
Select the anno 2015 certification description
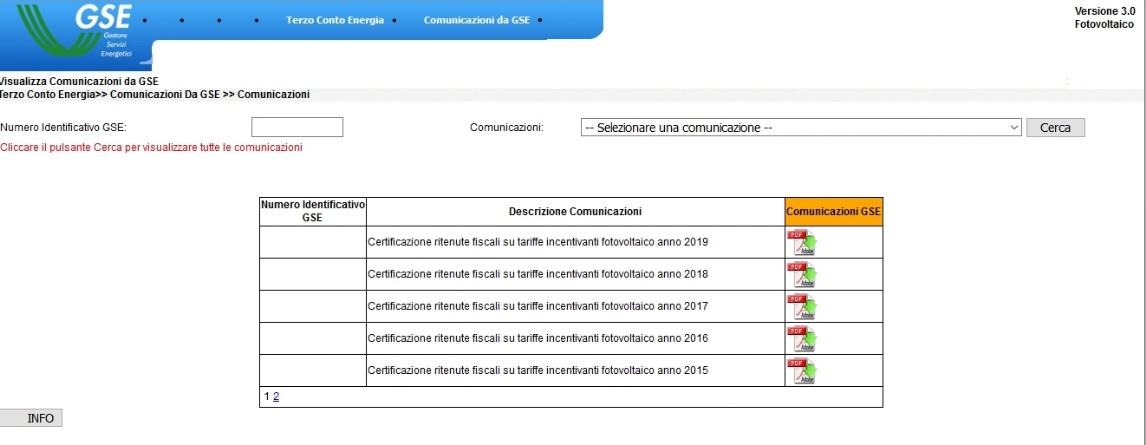[x=538, y=370]
